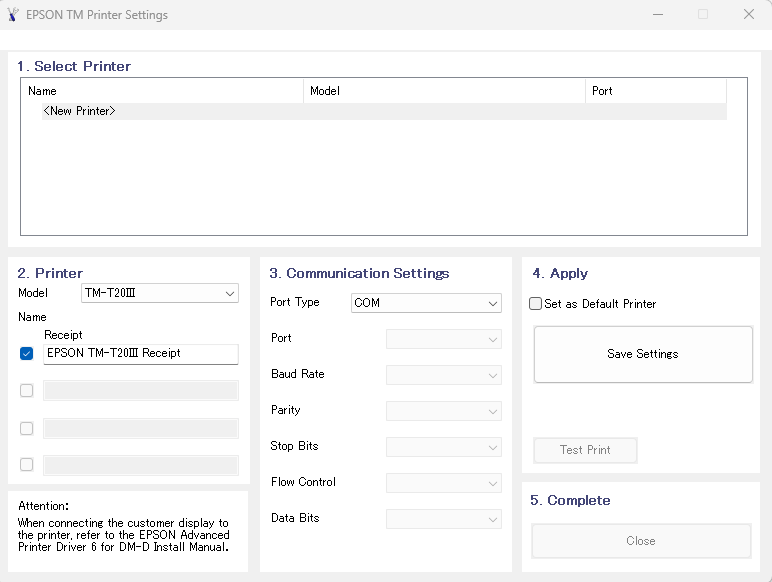Tick the second empty name checkbox below Receipt
The height and width of the screenshot is (582, 772).
click(27, 428)
